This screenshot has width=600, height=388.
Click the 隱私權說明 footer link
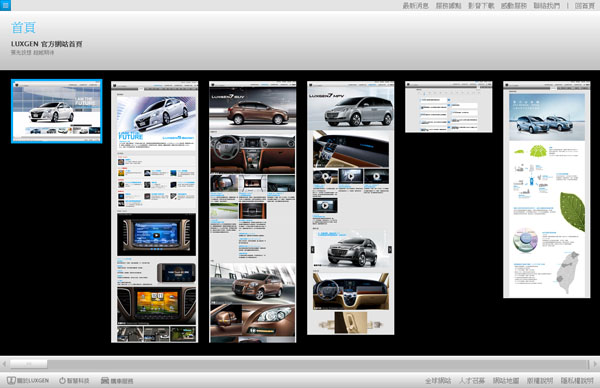(x=577, y=380)
